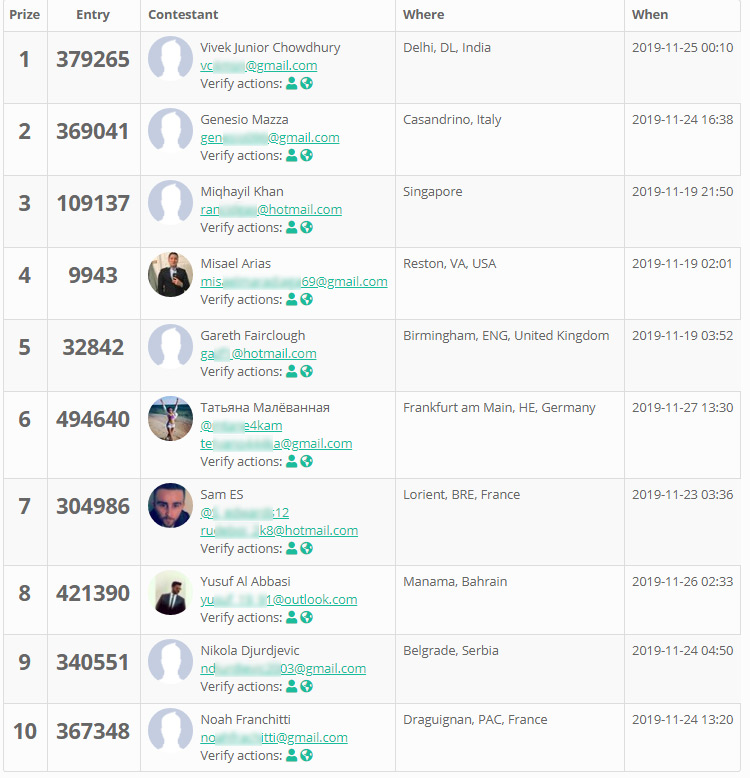Image resolution: width=750 pixels, height=778 pixels.
Task: Click Misael Arias's profile photo
Action: pyautogui.click(x=170, y=274)
